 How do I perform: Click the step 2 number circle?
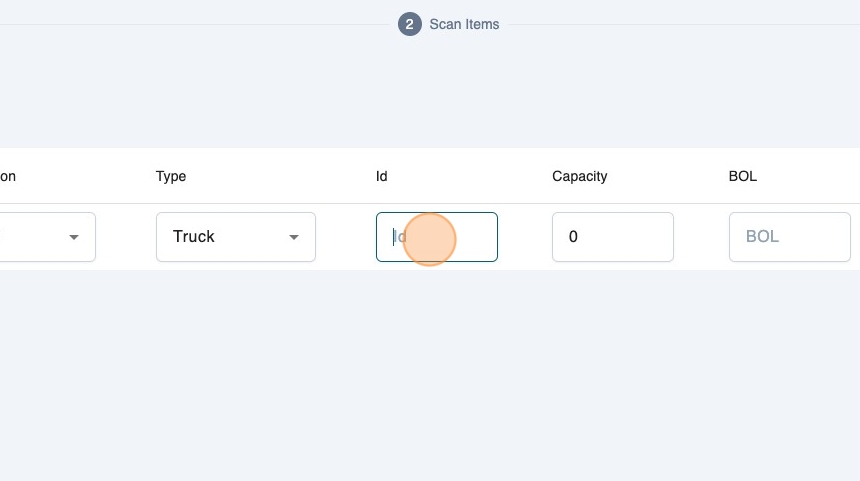click(x=409, y=24)
